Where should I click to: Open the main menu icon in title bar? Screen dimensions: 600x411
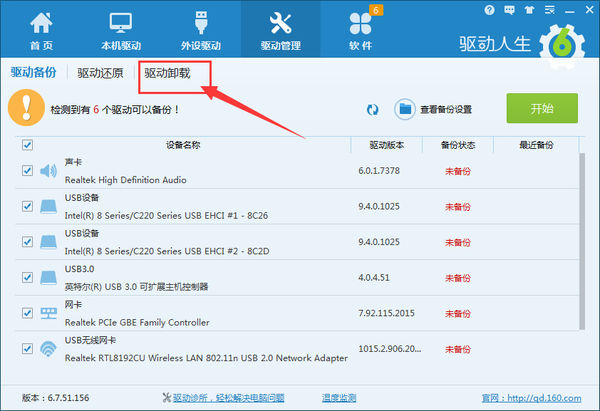(550, 10)
